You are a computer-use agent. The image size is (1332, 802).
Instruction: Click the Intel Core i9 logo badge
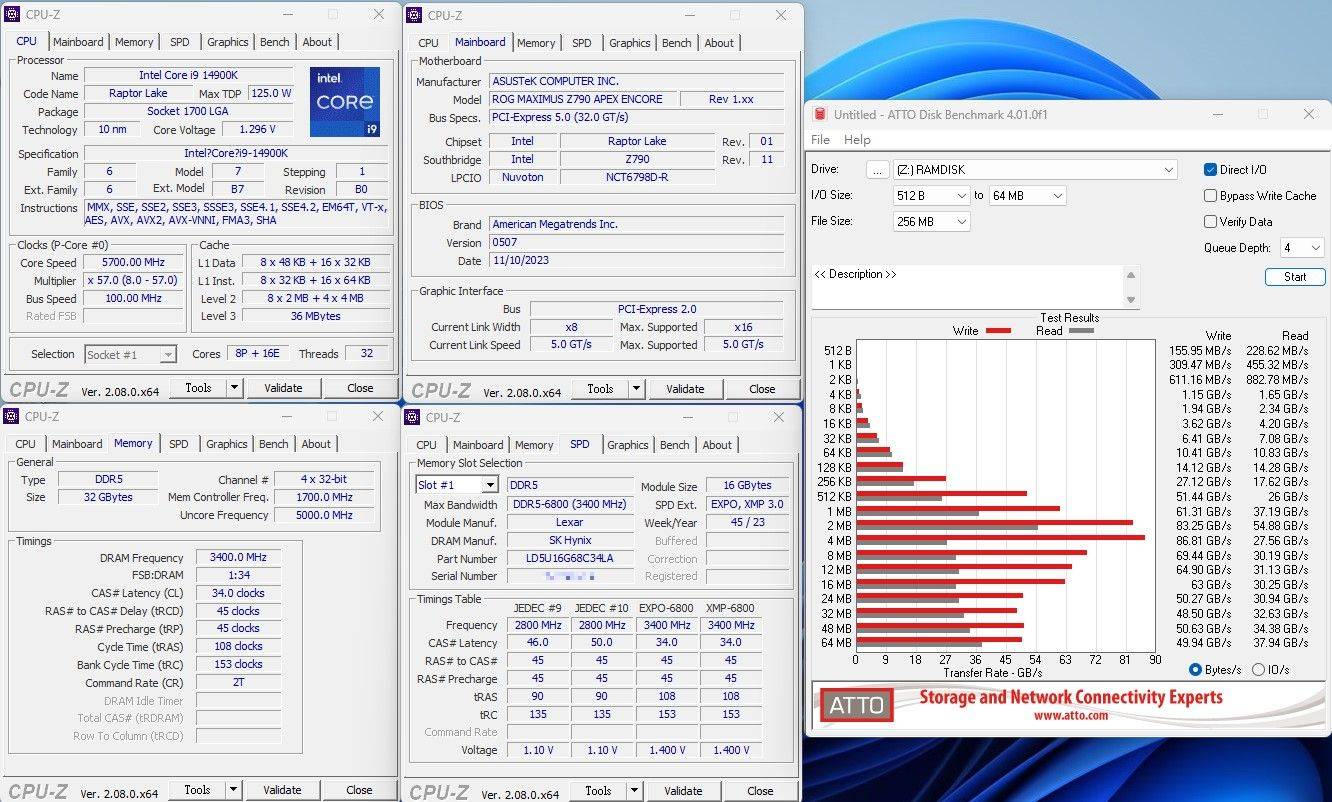pyautogui.click(x=344, y=102)
